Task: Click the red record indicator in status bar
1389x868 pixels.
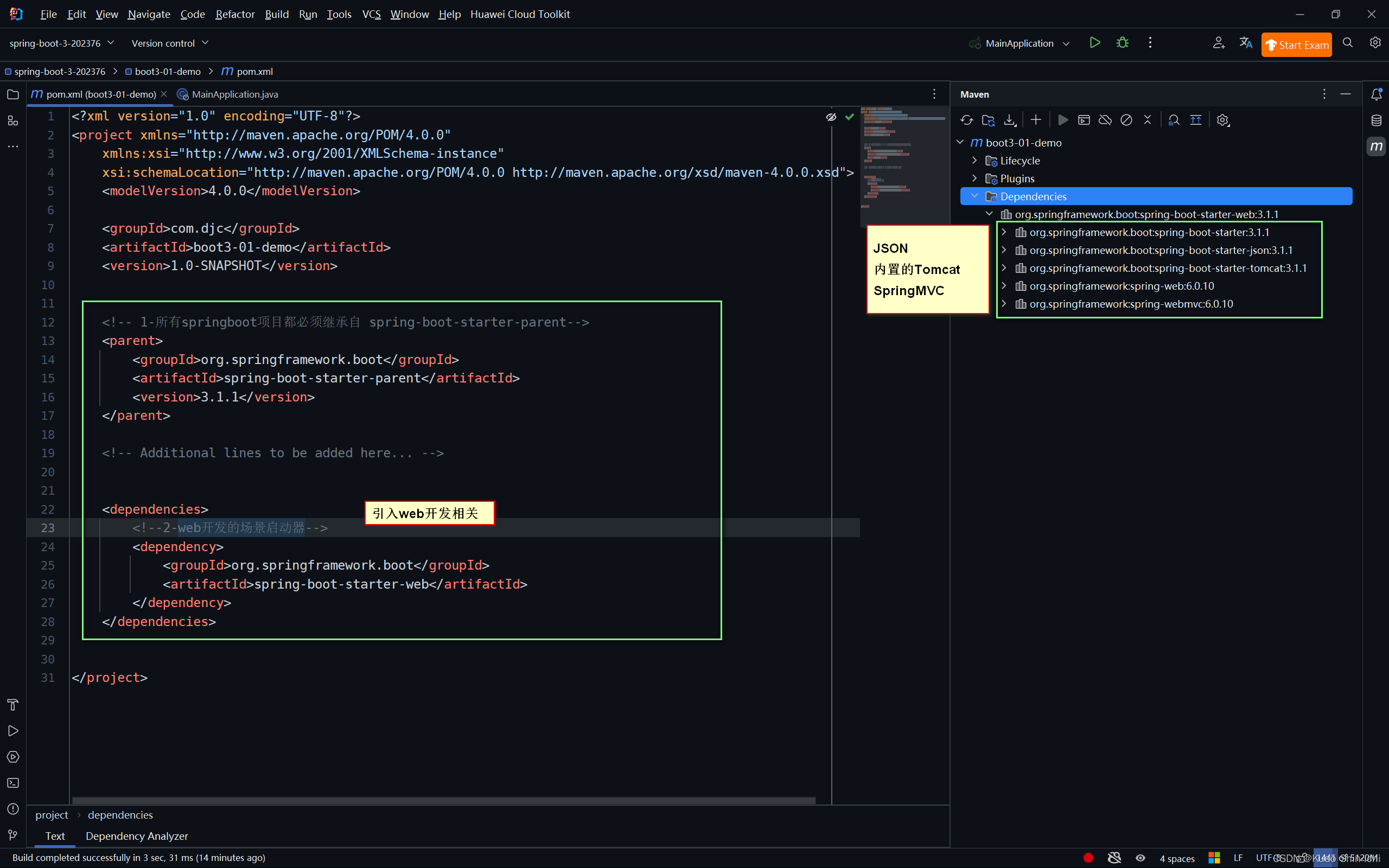Action: 1088,858
